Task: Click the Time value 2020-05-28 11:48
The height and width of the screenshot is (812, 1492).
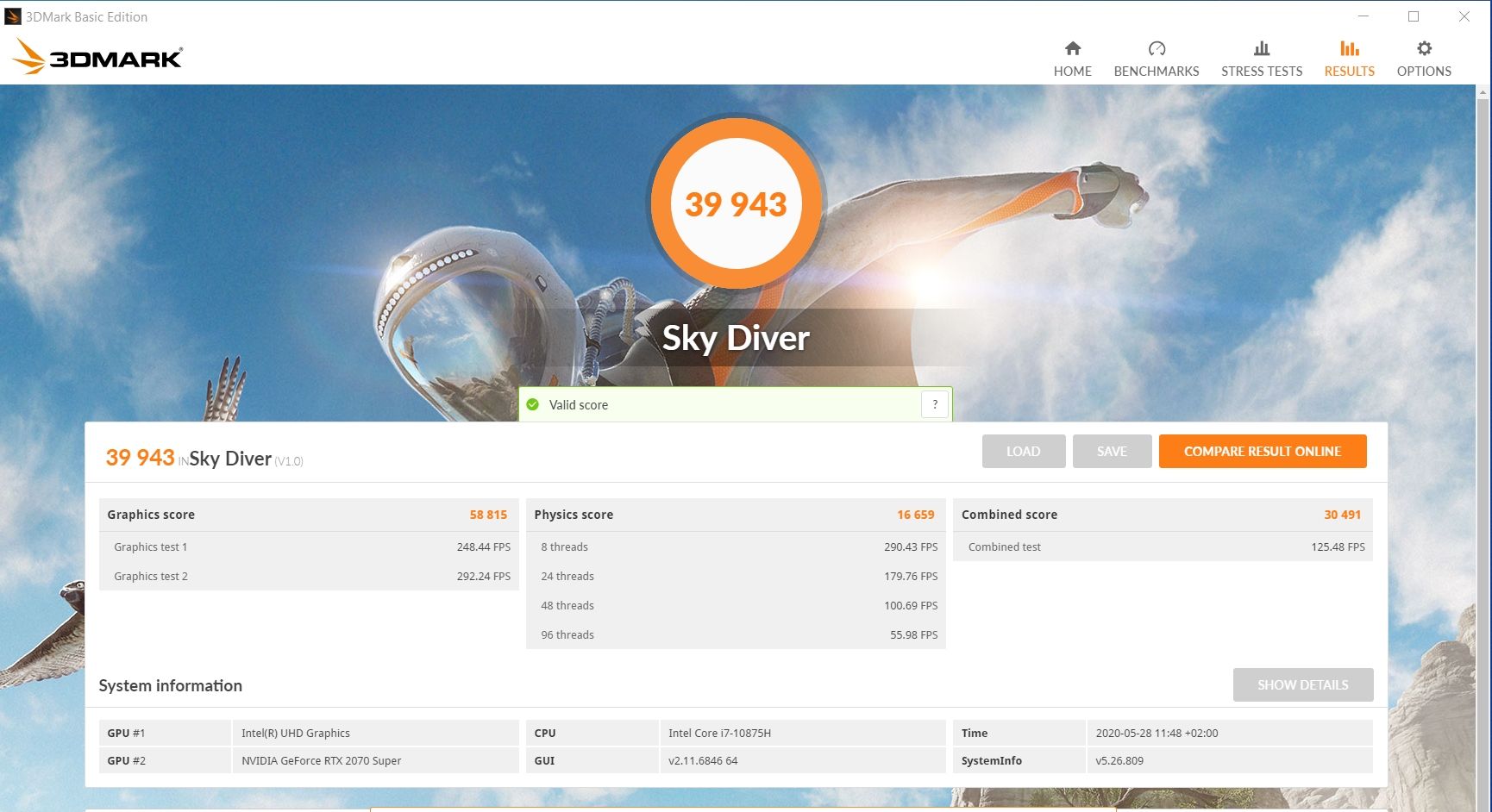Action: pos(1157,734)
